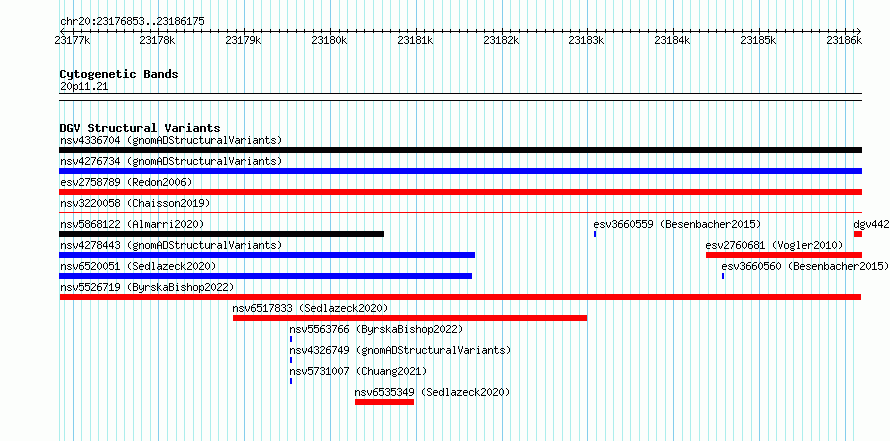Click the blue bar under nsv4278443

tap(267, 255)
